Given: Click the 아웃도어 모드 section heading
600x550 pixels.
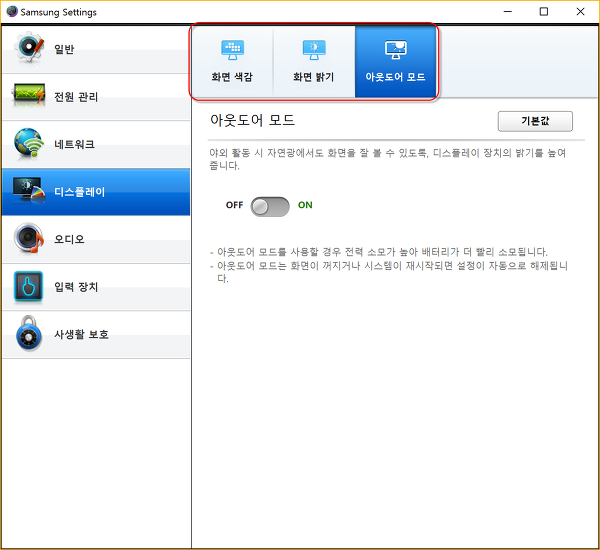Looking at the screenshot, I should (253, 120).
